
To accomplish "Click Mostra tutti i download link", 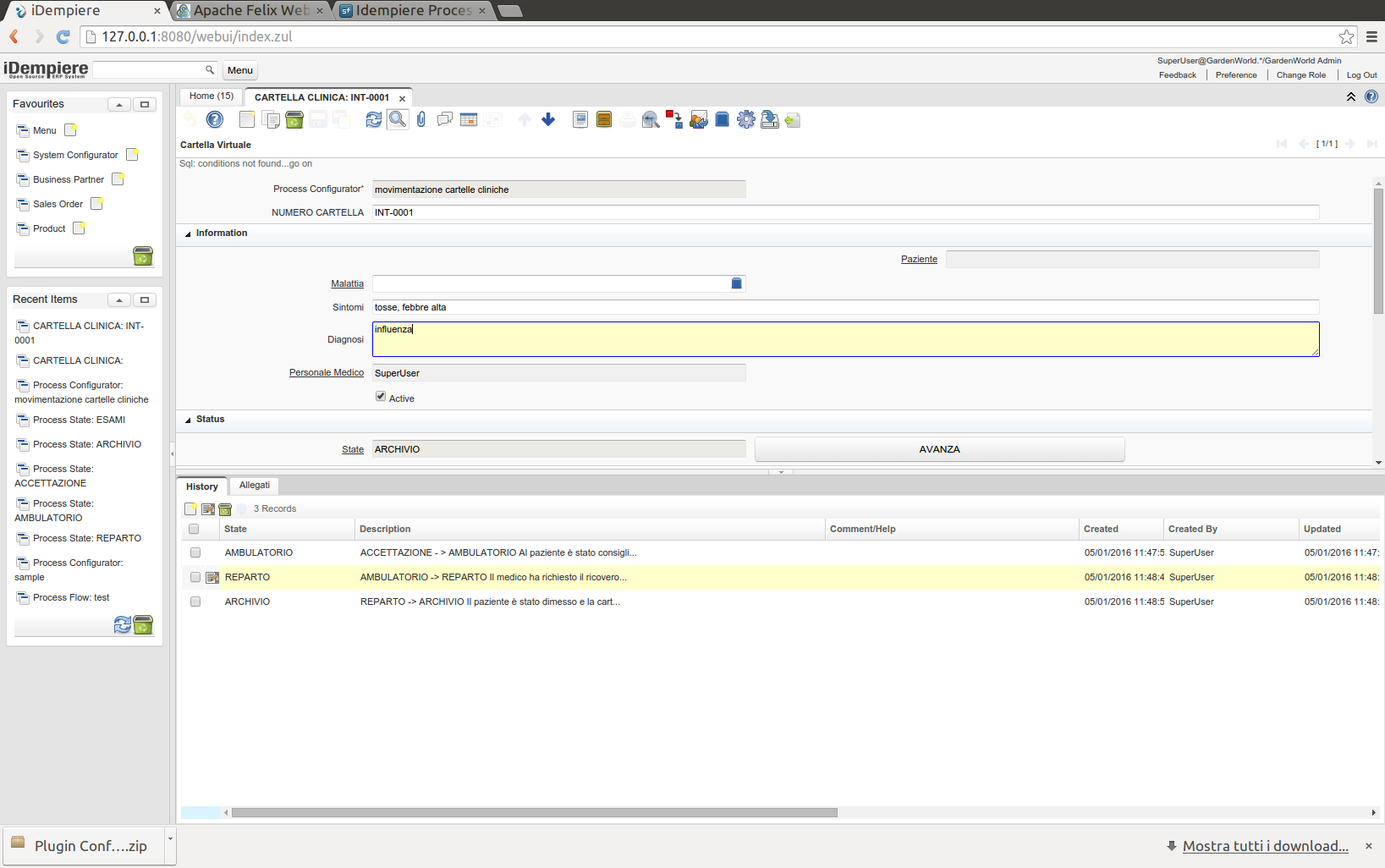I will click(1266, 846).
